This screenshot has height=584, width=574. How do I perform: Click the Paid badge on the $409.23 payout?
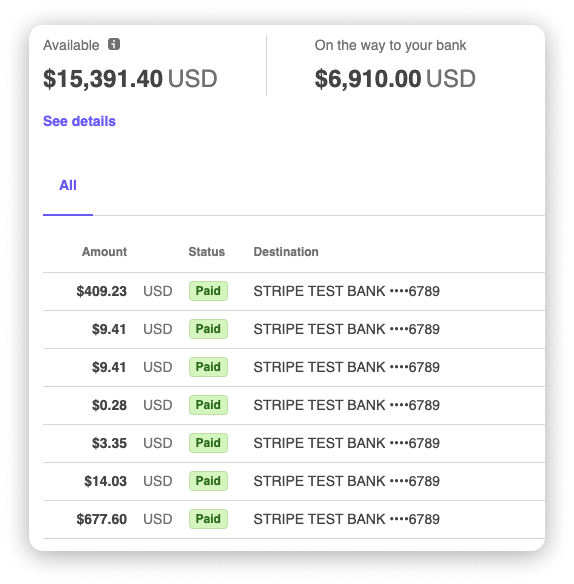[x=208, y=291]
